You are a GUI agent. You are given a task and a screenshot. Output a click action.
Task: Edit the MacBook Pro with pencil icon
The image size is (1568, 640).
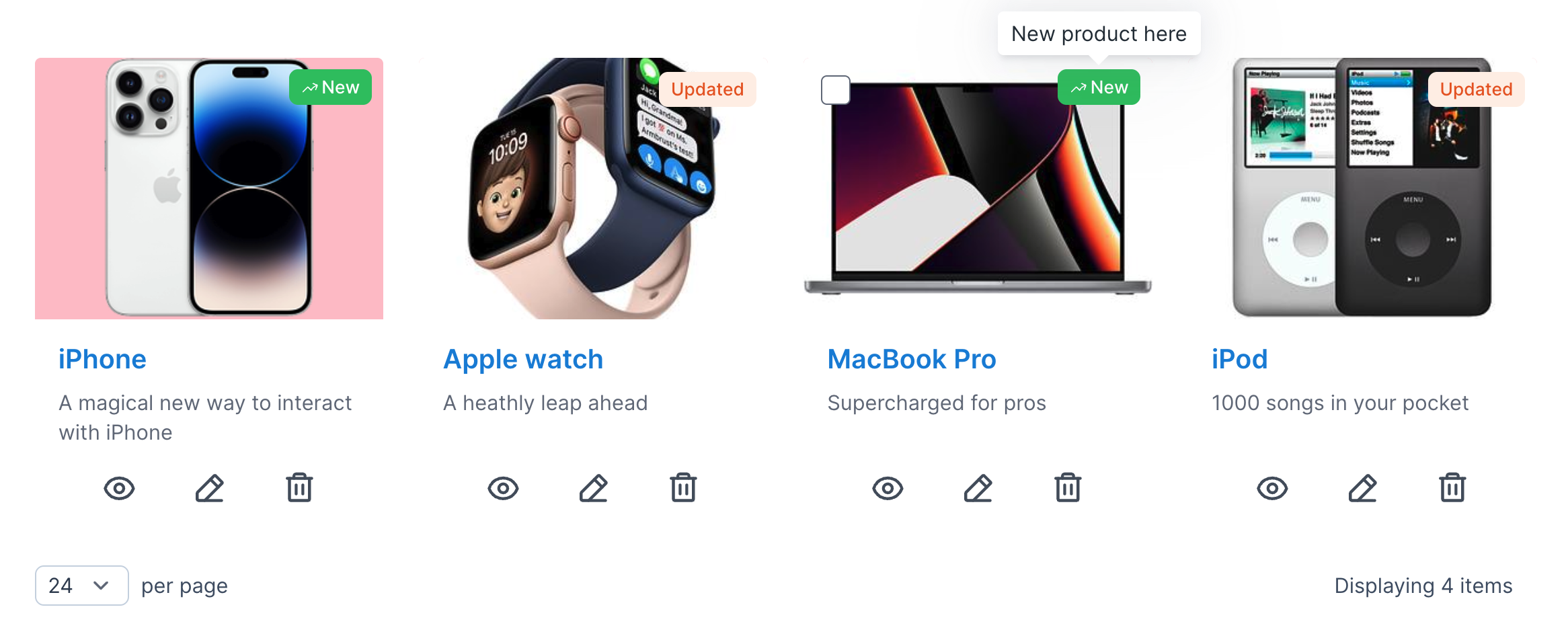978,488
